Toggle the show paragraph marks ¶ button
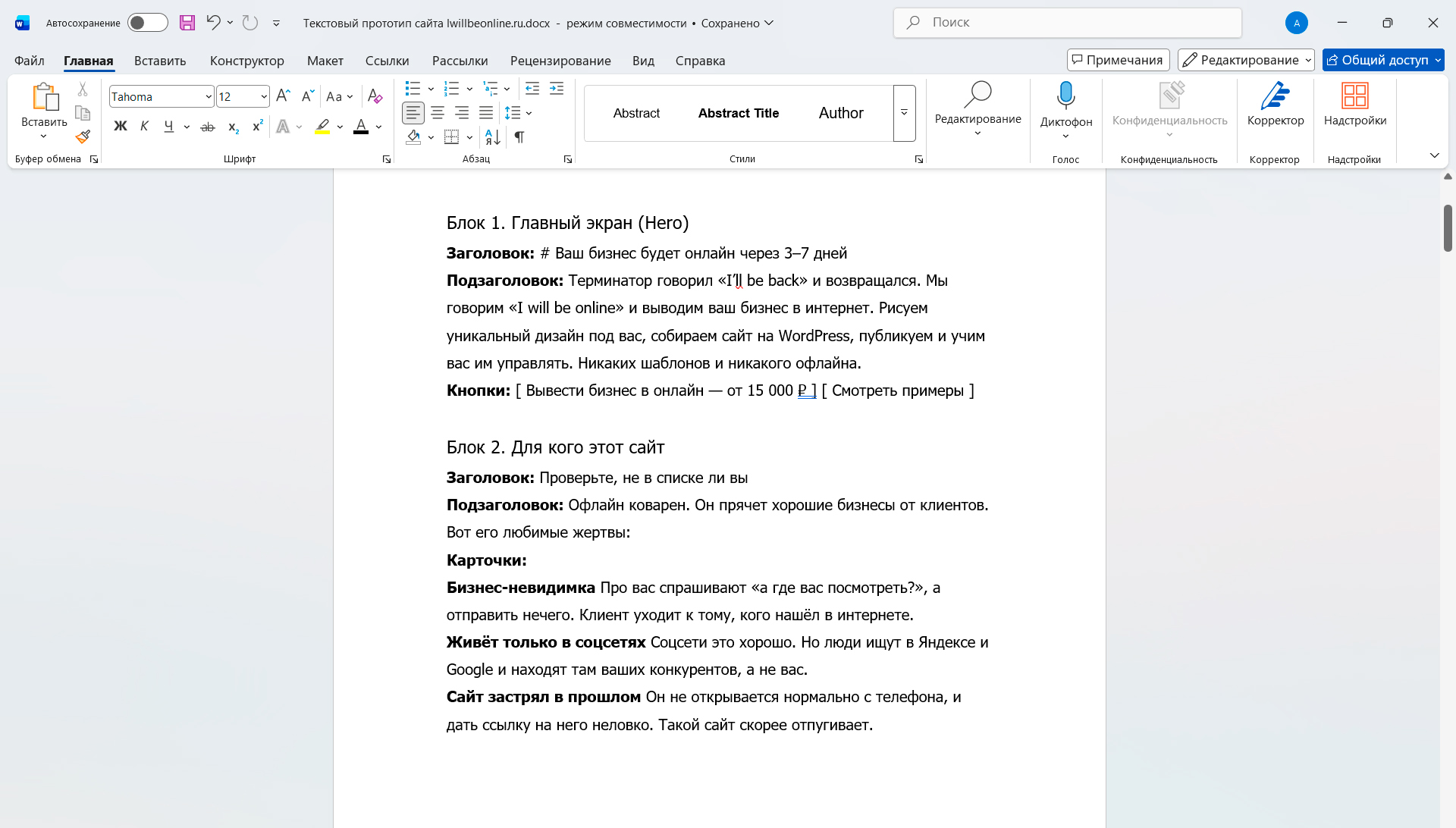Screen dimensions: 1456x828 click(x=519, y=137)
